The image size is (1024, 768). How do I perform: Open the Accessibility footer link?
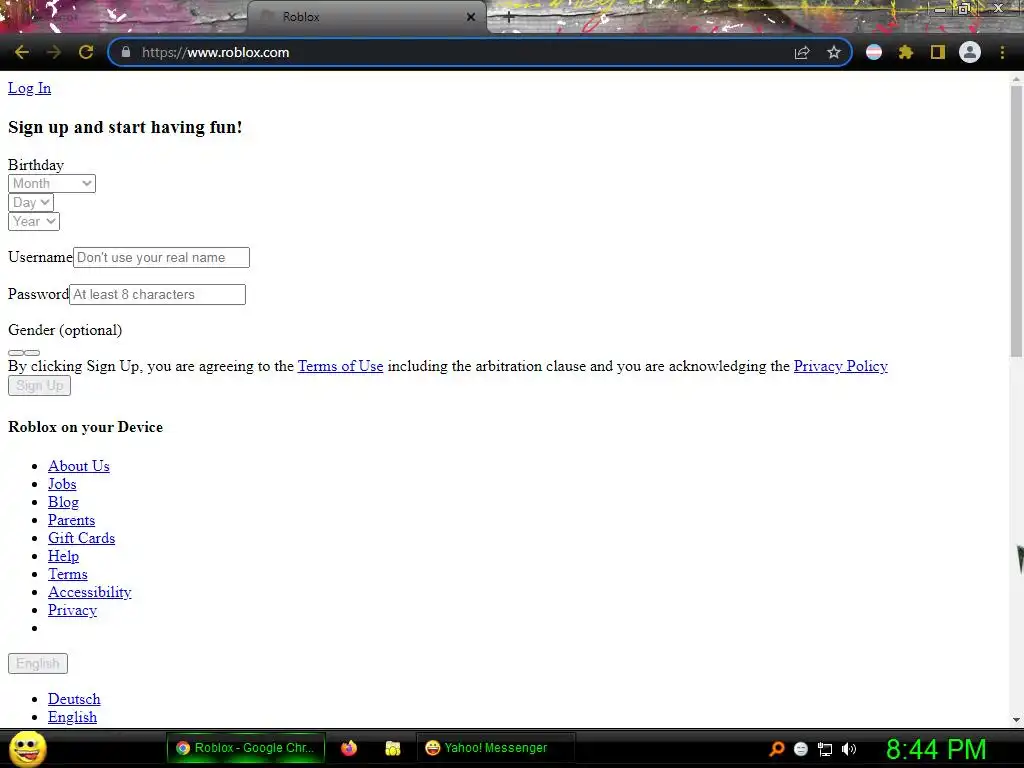tap(89, 592)
